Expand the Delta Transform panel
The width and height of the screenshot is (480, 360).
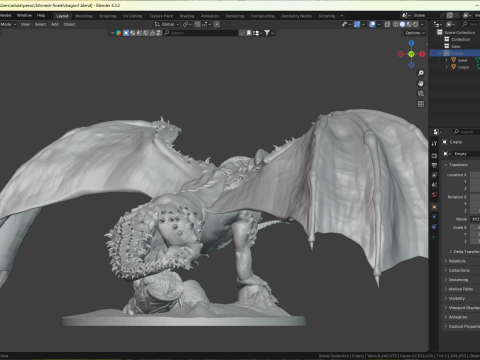(464, 251)
